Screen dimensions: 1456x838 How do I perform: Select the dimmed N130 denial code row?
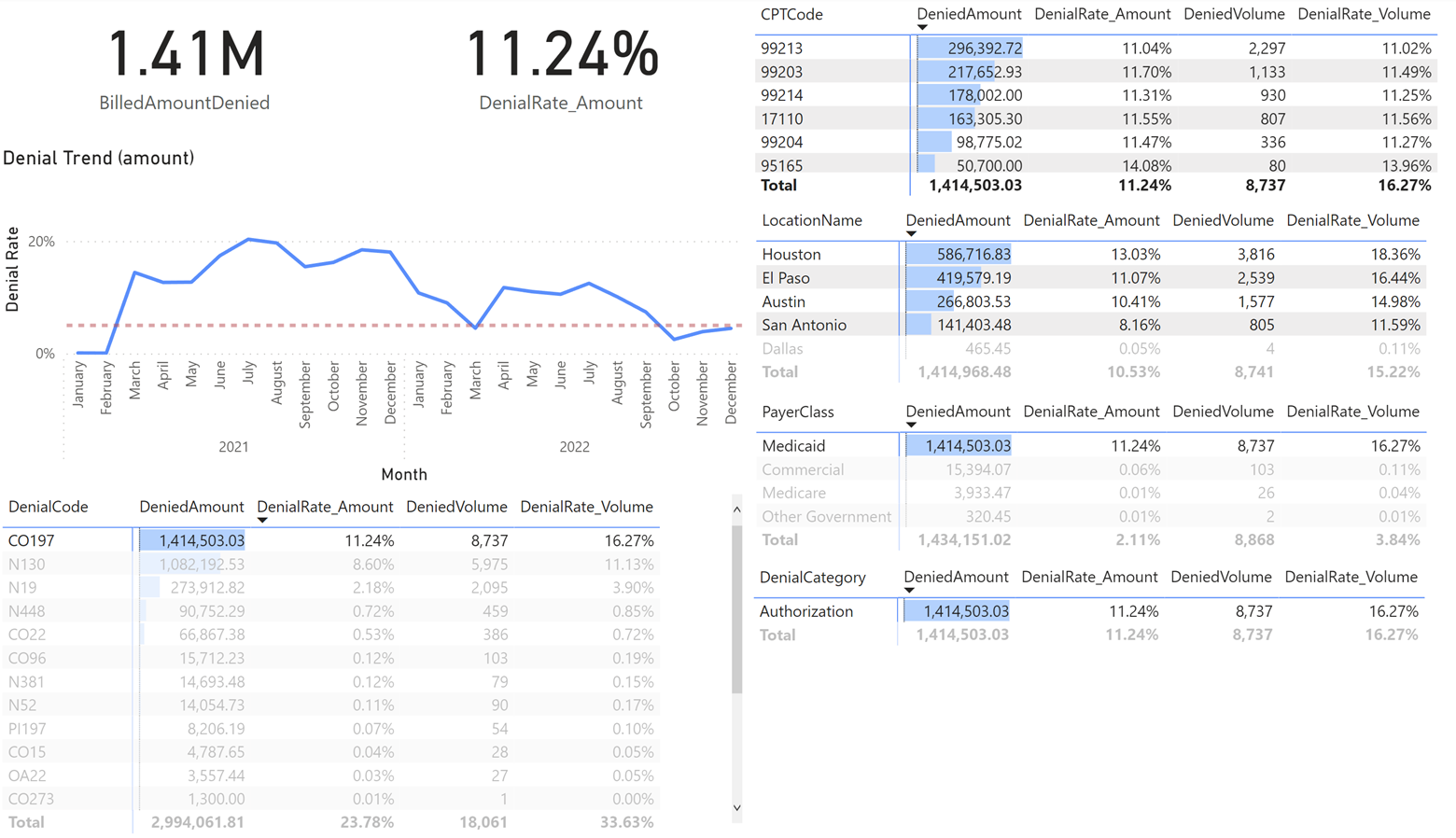(26, 564)
